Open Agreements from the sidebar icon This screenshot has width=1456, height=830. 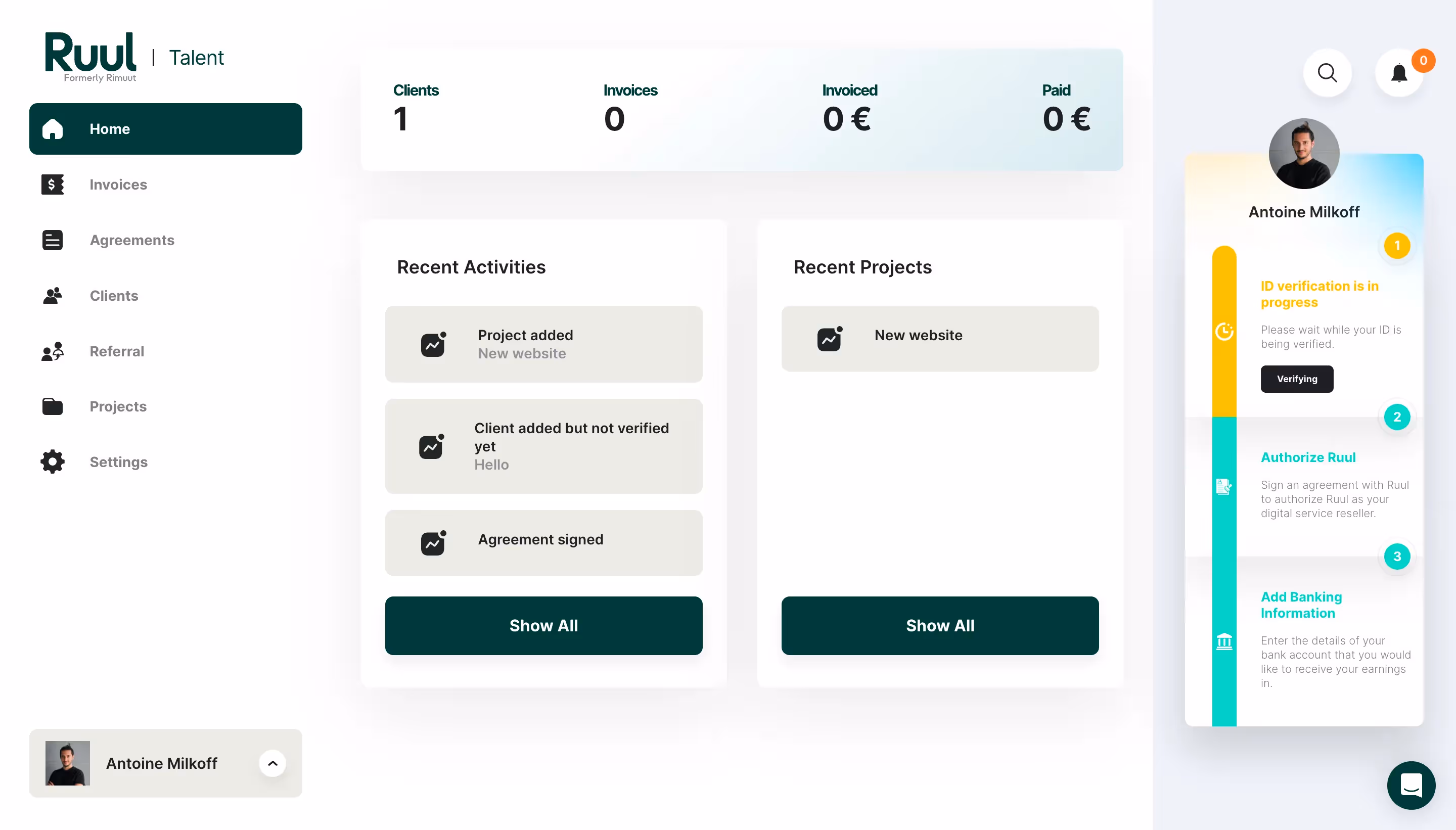pyautogui.click(x=52, y=240)
